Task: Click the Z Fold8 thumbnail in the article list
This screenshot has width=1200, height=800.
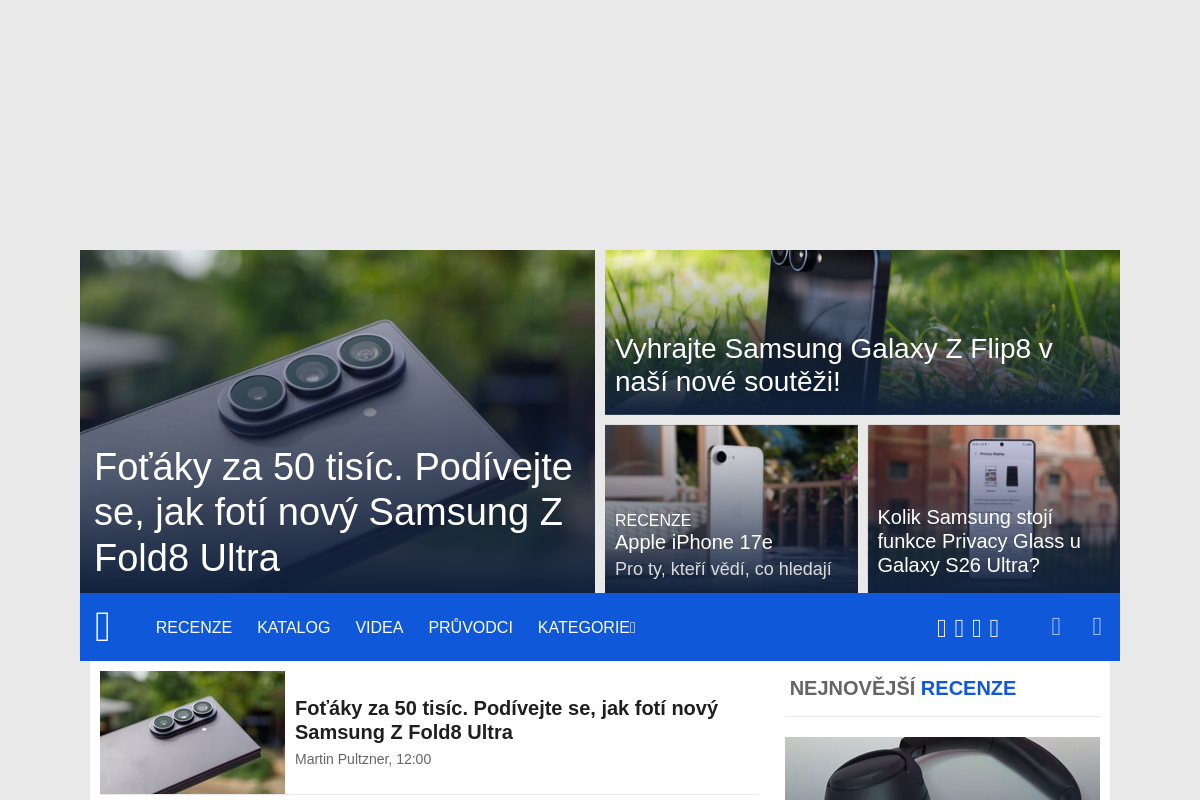Action: pos(192,732)
